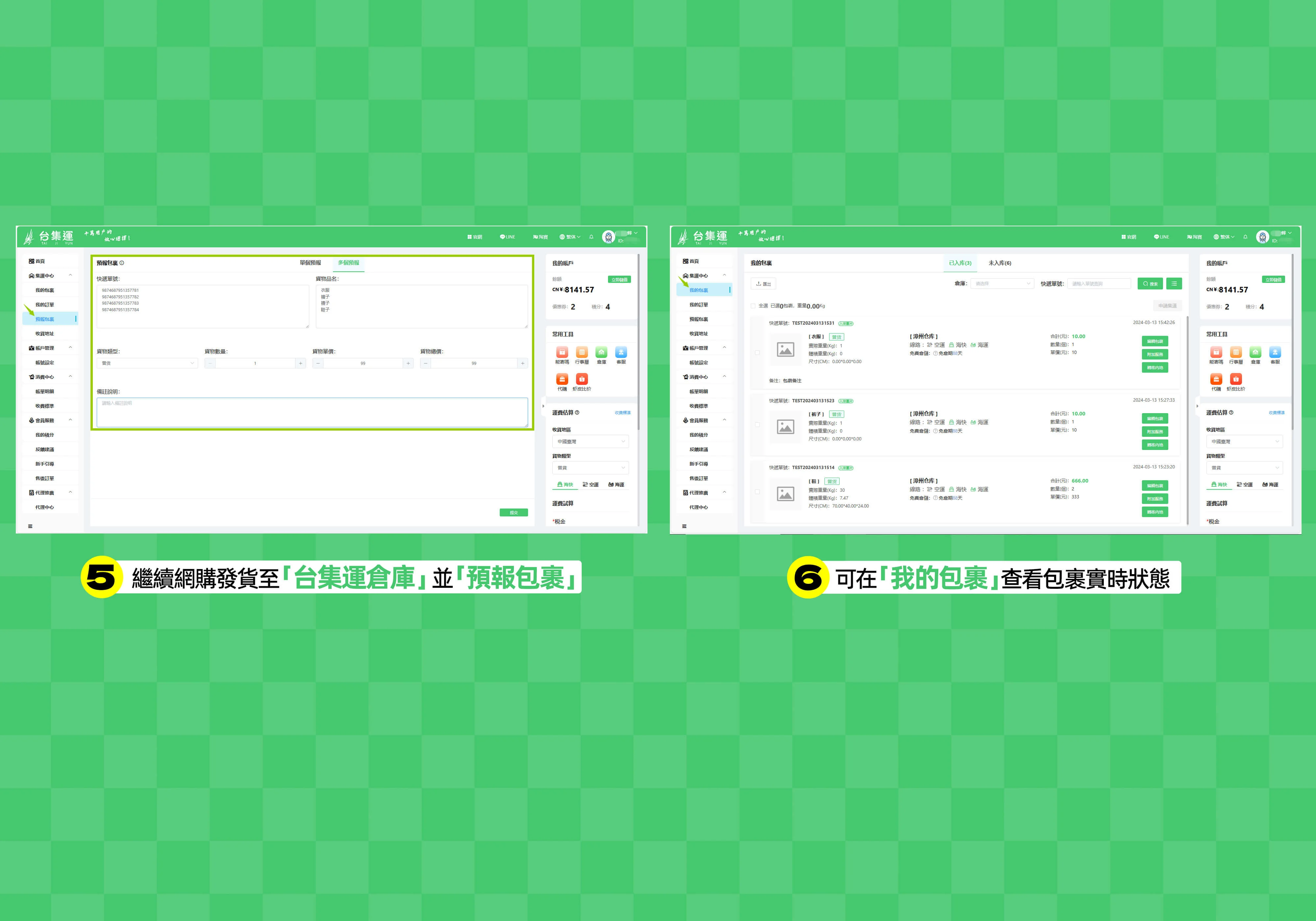The width and height of the screenshot is (1316, 921).
Task: Click LINE link in right screenshot header
Action: [1161, 237]
